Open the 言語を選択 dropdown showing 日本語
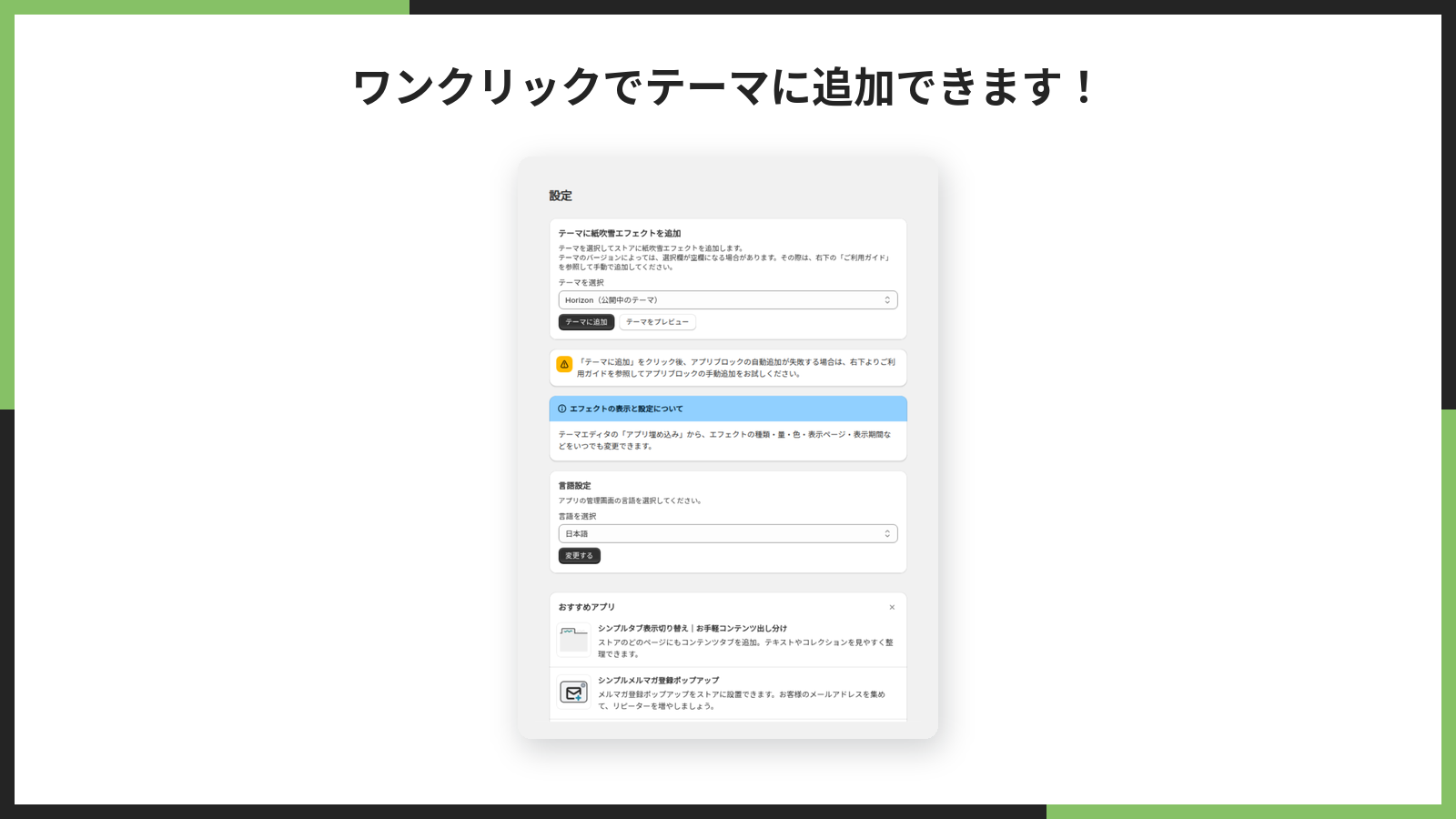 [728, 534]
